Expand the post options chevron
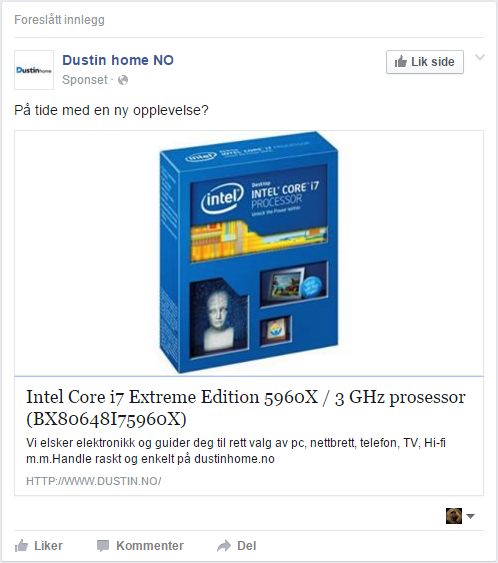Image resolution: width=498 pixels, height=563 pixels. pos(480,57)
